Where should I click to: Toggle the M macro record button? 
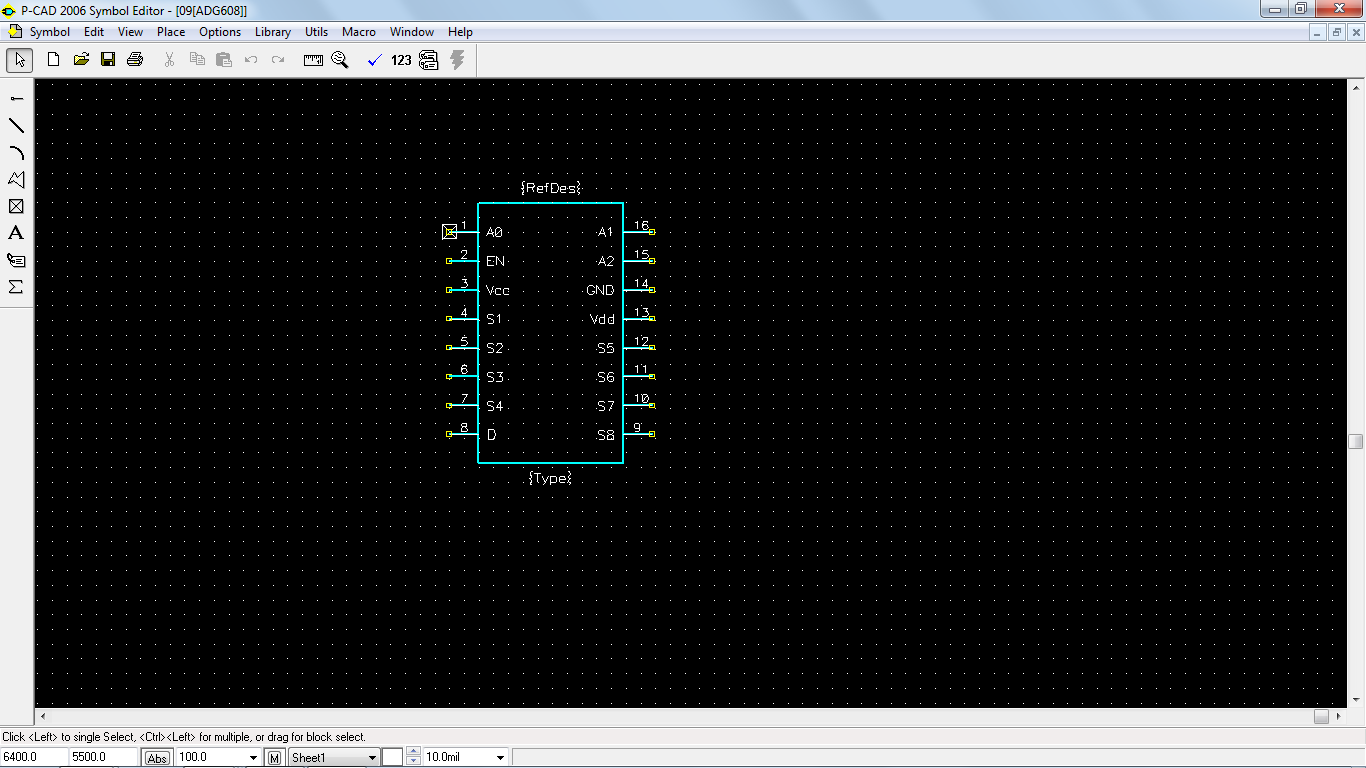pos(275,758)
